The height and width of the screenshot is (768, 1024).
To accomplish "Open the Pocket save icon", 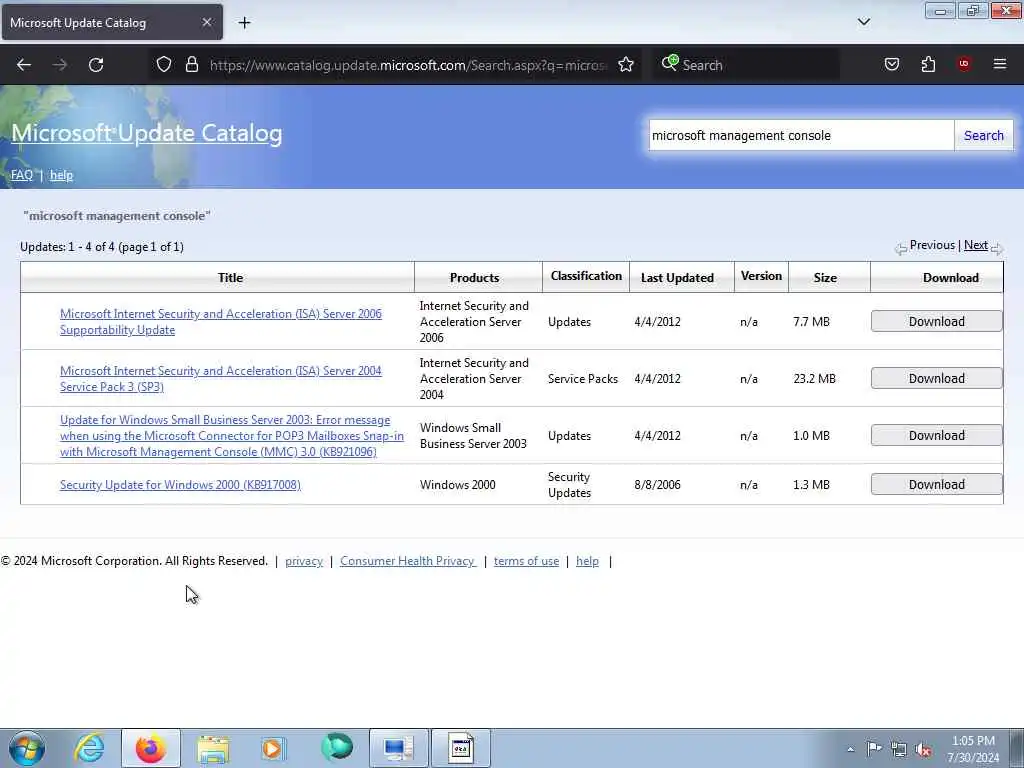I will pos(891,65).
